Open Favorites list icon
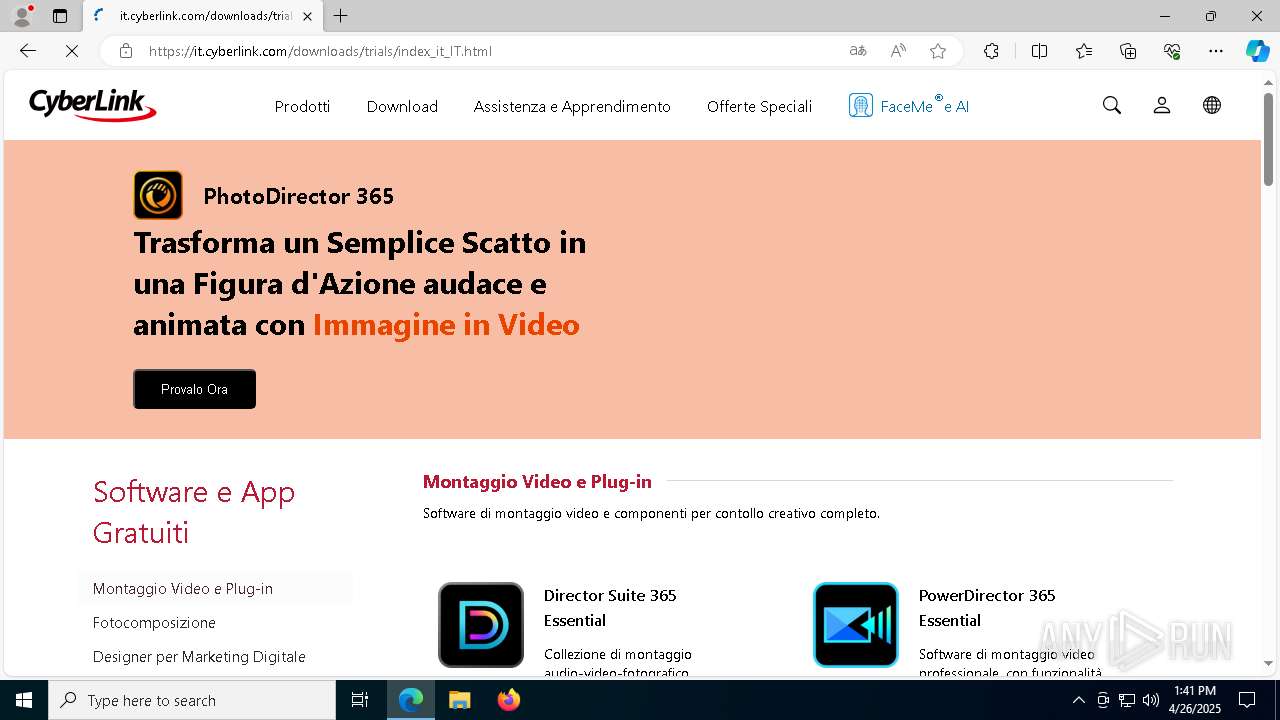This screenshot has width=1280, height=720. point(1084,51)
